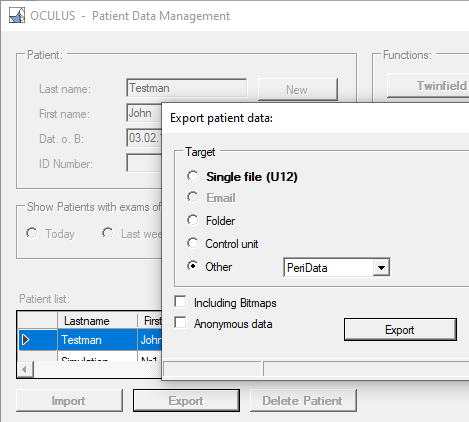Open the PeriData dropdown arrow
469x422 pixels.
click(381, 267)
